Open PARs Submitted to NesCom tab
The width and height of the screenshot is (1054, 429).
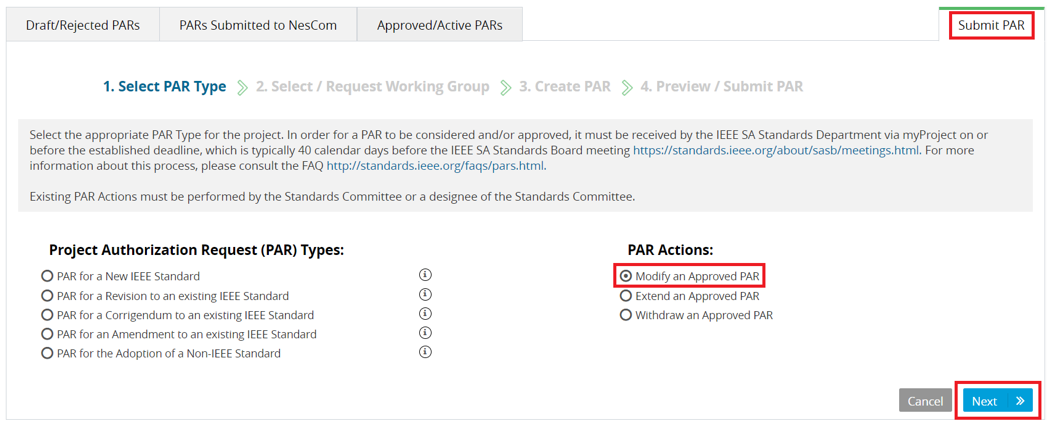tap(258, 26)
